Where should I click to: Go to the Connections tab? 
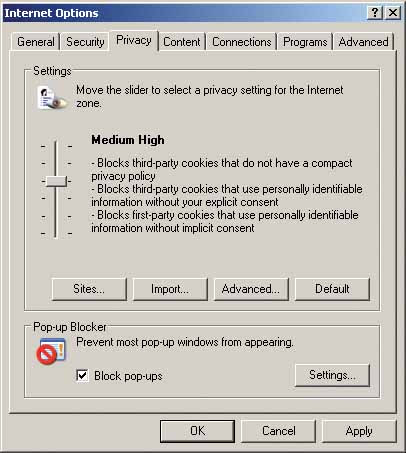click(x=242, y=42)
